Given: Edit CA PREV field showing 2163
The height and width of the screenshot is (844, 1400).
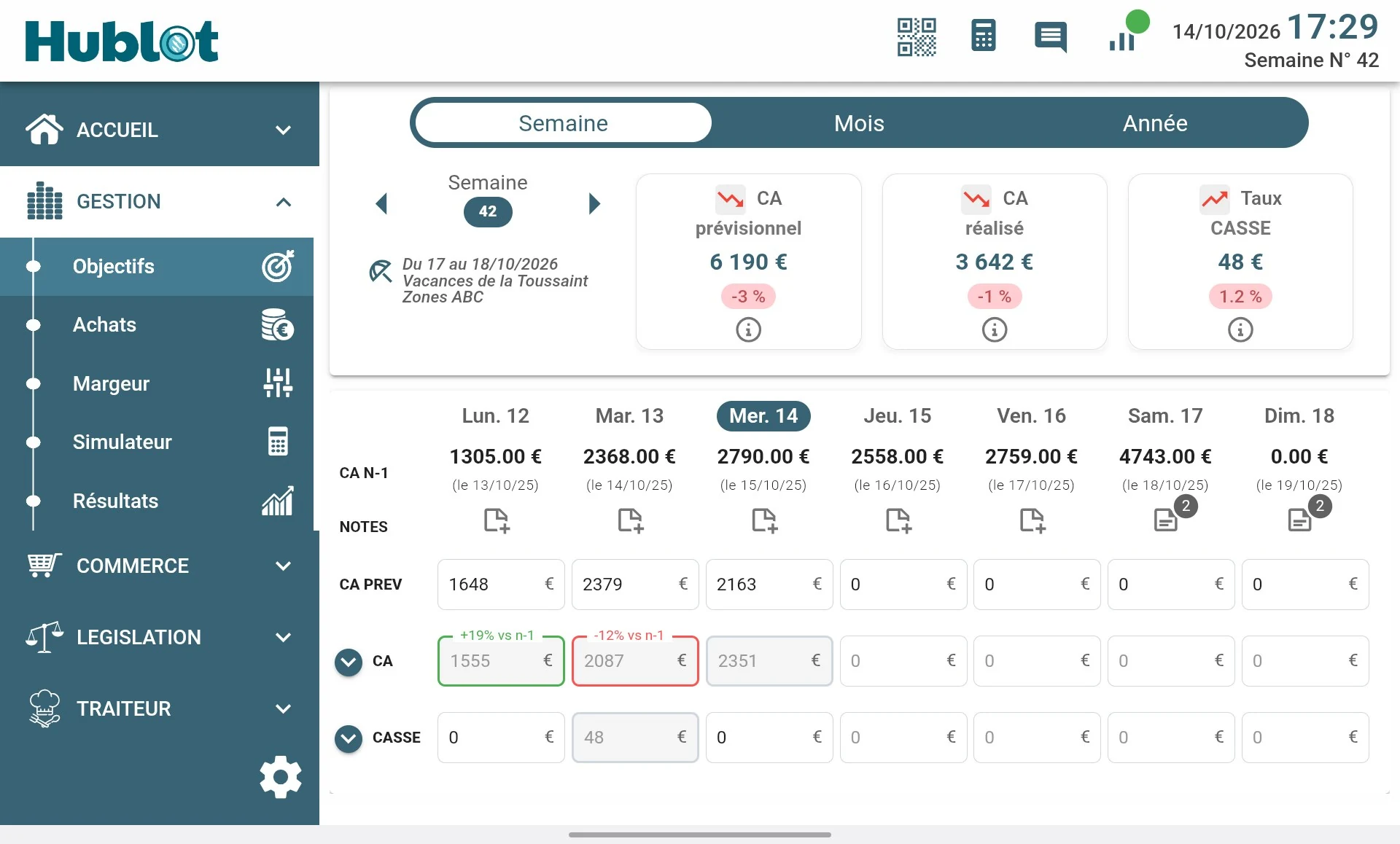Looking at the screenshot, I should pos(769,585).
